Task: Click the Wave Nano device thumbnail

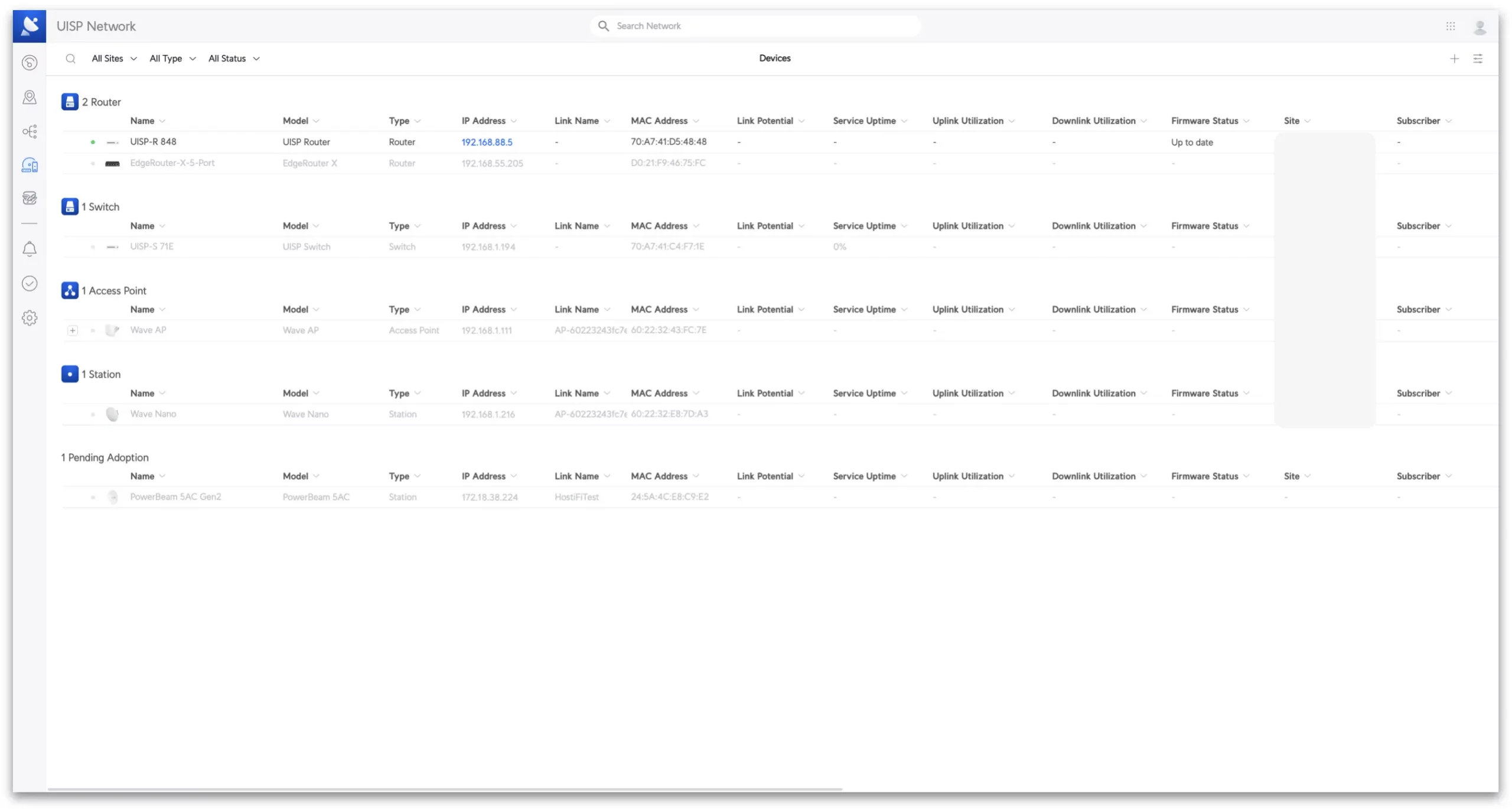Action: pyautogui.click(x=112, y=414)
